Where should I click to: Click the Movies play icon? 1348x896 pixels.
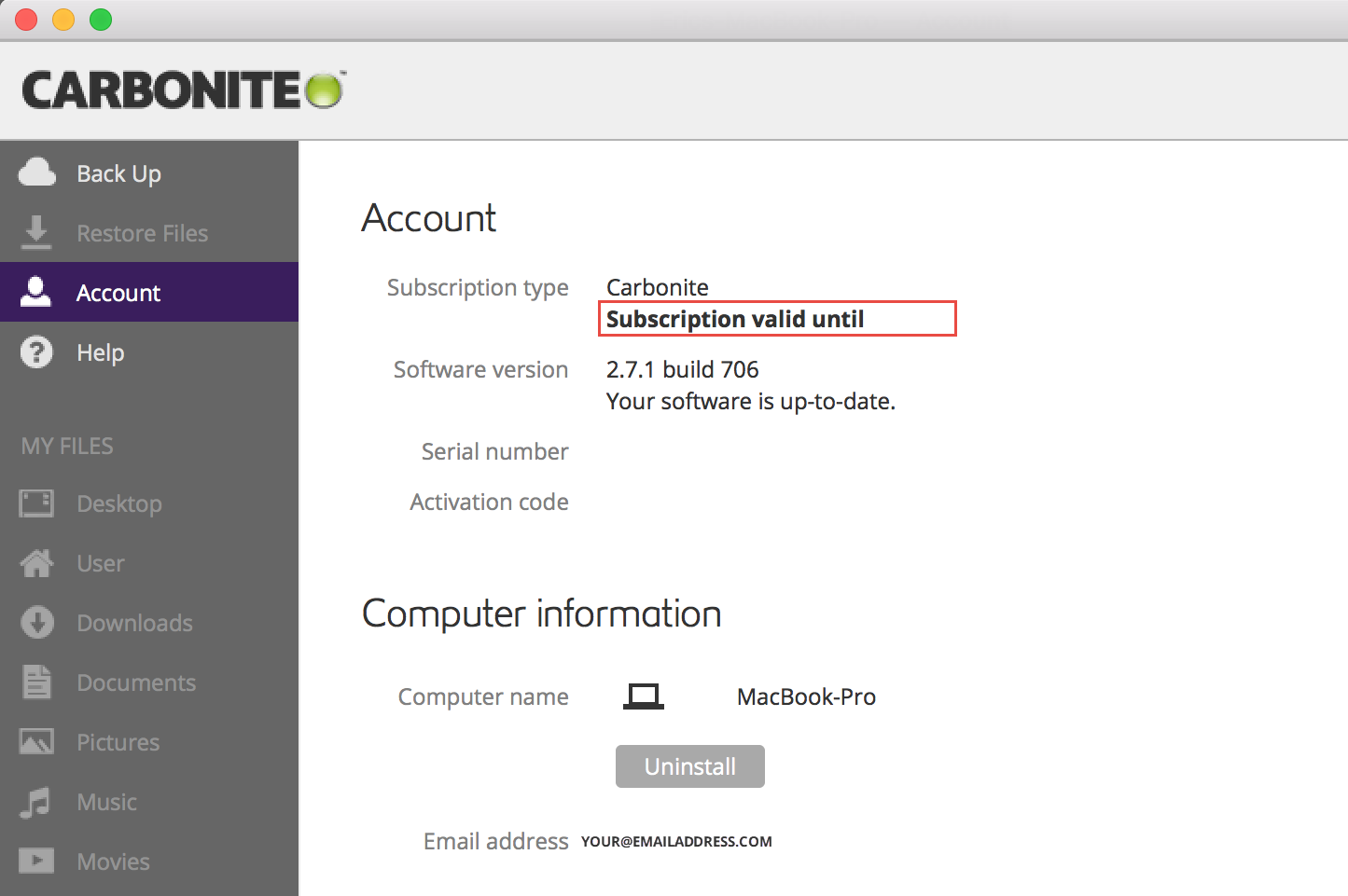click(x=36, y=861)
